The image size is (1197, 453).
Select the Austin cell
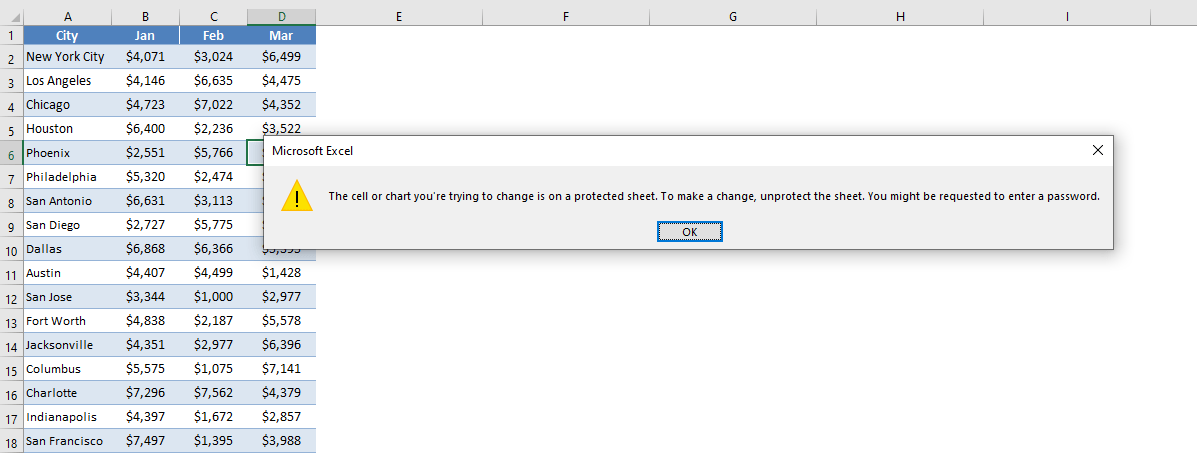[67, 273]
